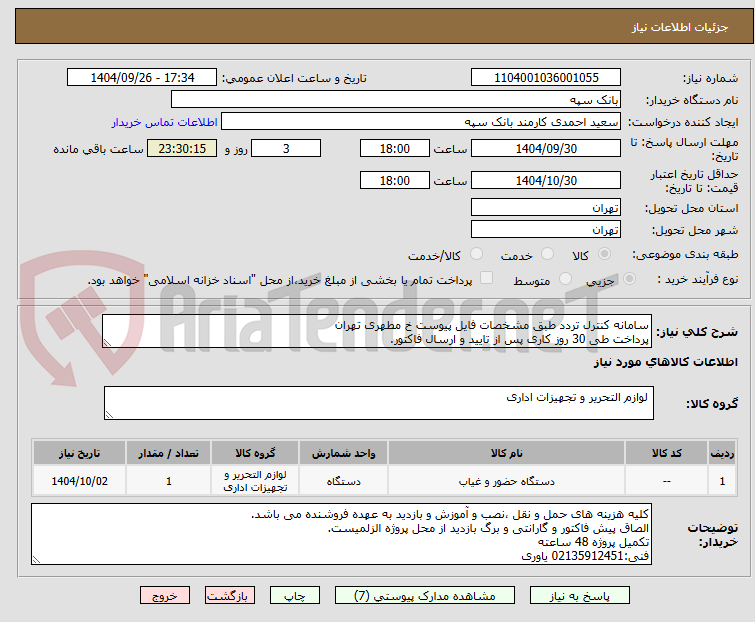Click the product code cell showing --
The width and height of the screenshot is (755, 622).
pyautogui.click(x=666, y=481)
